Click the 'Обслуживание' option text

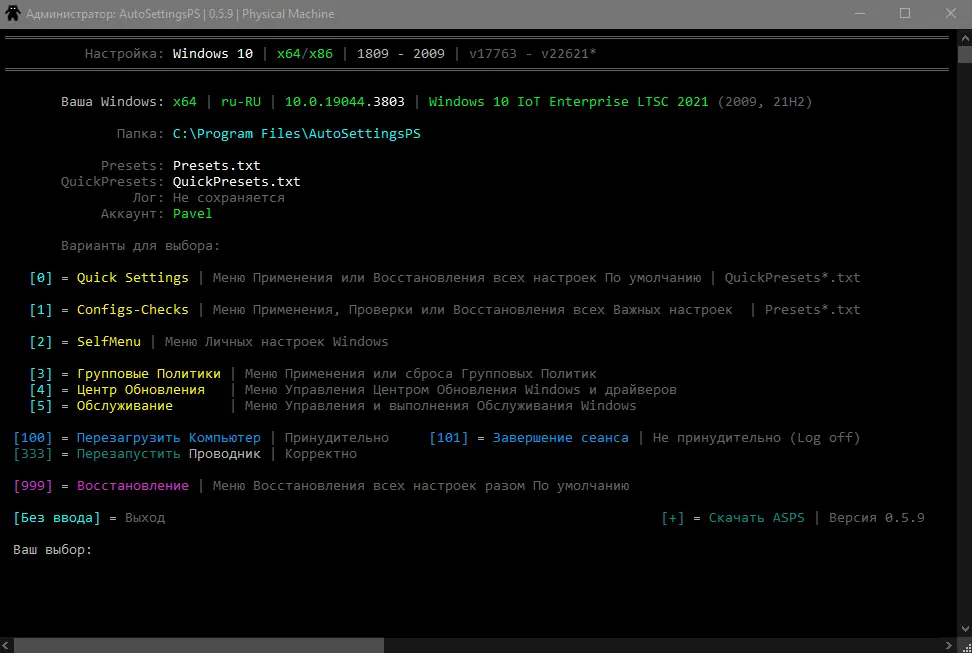(x=125, y=406)
